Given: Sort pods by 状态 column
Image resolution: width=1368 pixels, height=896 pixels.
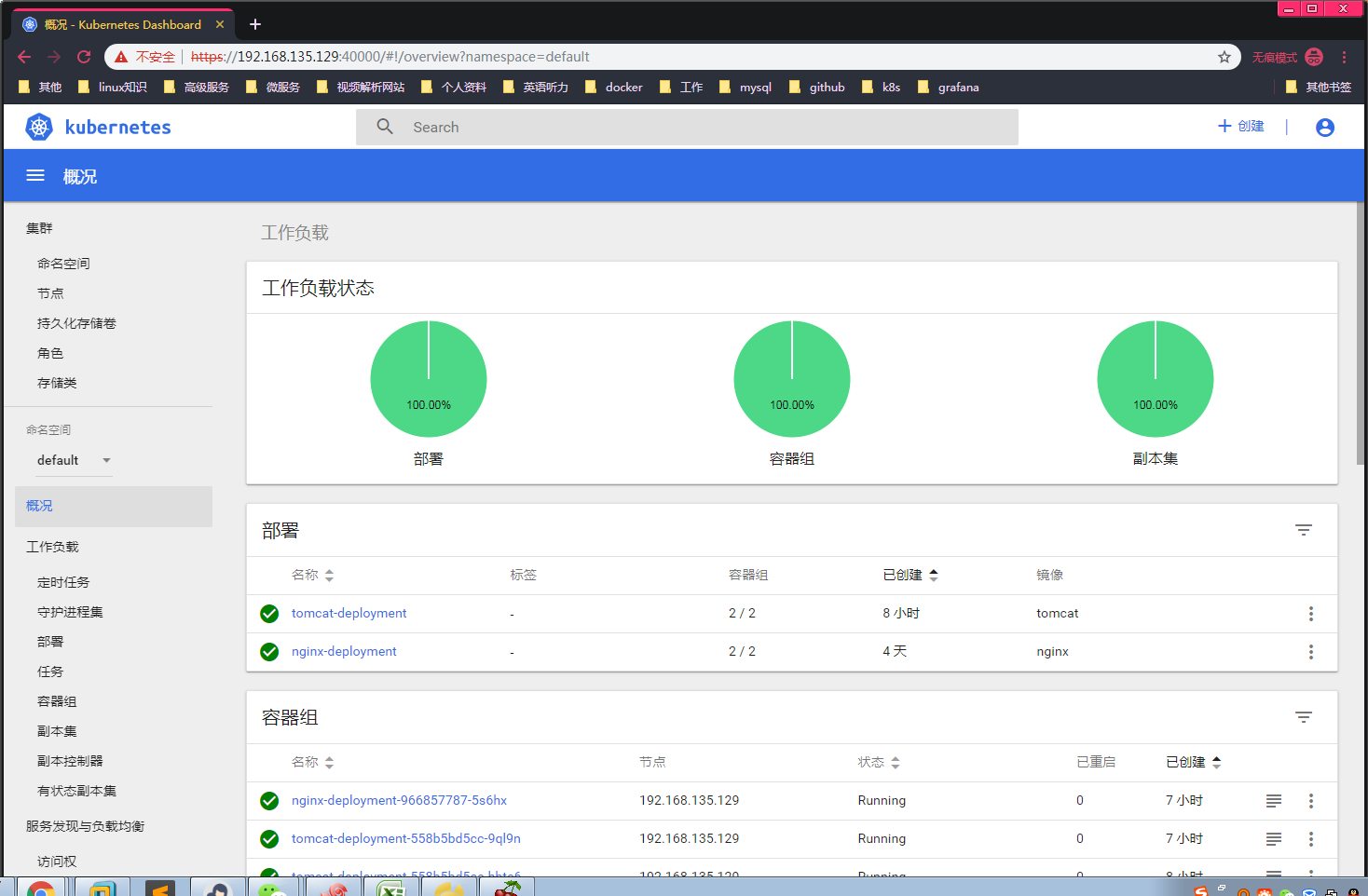Looking at the screenshot, I should [879, 763].
